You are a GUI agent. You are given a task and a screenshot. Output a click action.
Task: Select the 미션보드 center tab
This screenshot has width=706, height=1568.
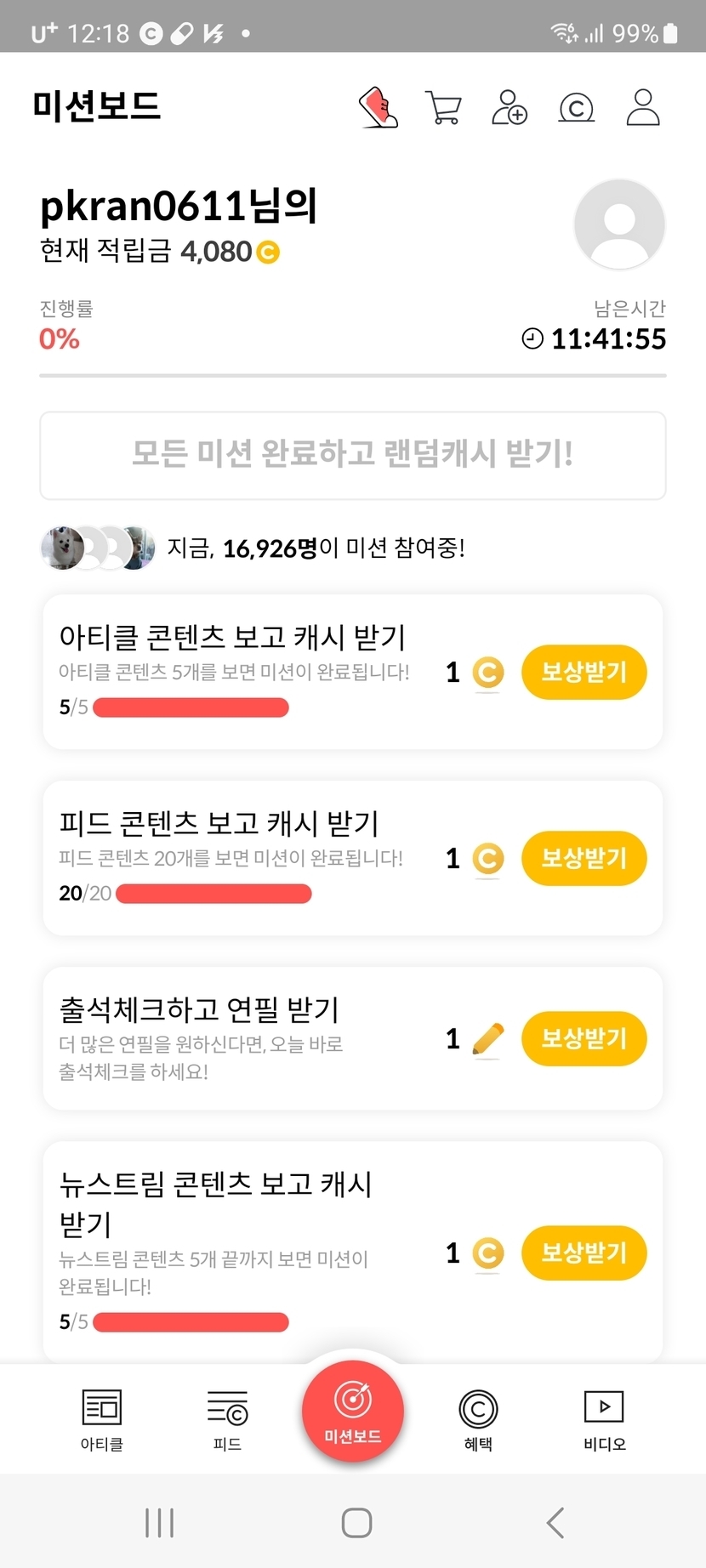click(x=353, y=1412)
